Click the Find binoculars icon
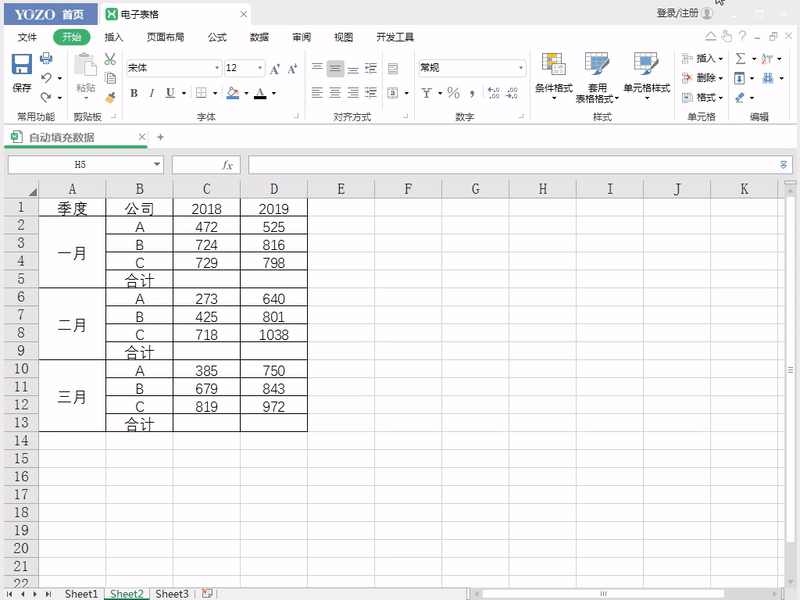Image resolution: width=800 pixels, height=600 pixels. coord(768,78)
